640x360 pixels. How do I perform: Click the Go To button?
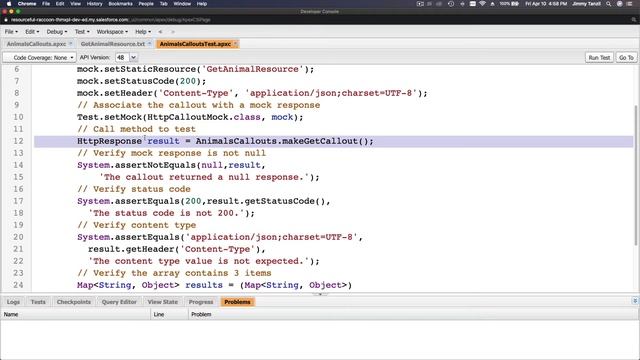(x=626, y=58)
